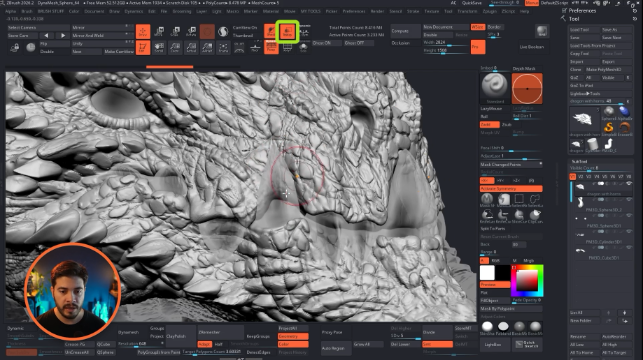Select the Draw mode button
This screenshot has height=360, width=643.
click(x=143, y=32)
